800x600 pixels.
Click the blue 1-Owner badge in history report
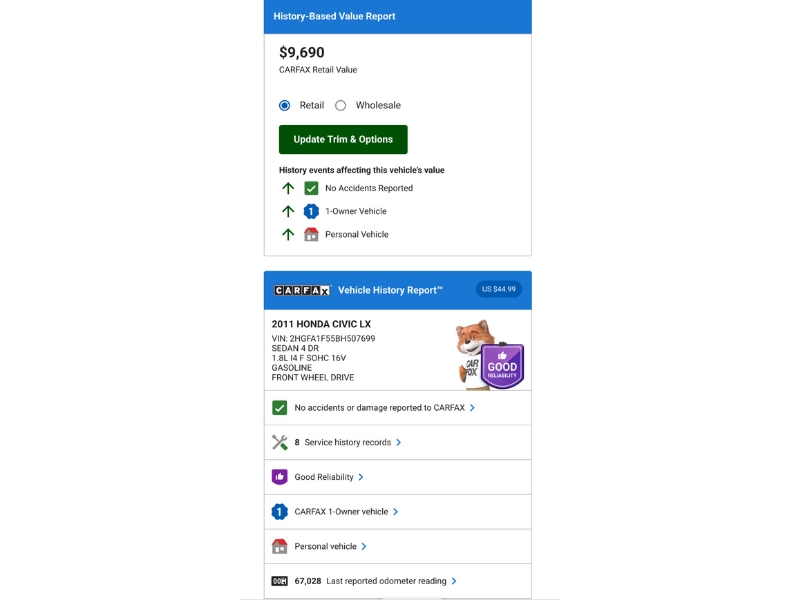point(280,511)
